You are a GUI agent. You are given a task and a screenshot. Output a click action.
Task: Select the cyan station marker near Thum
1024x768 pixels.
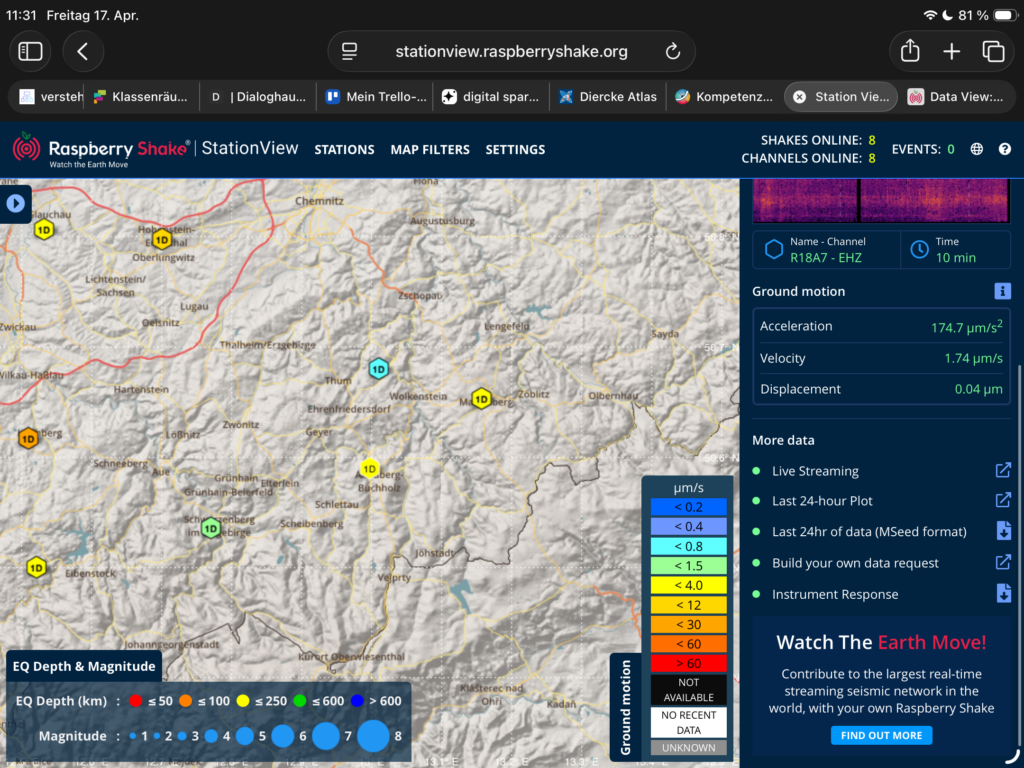(x=378, y=369)
